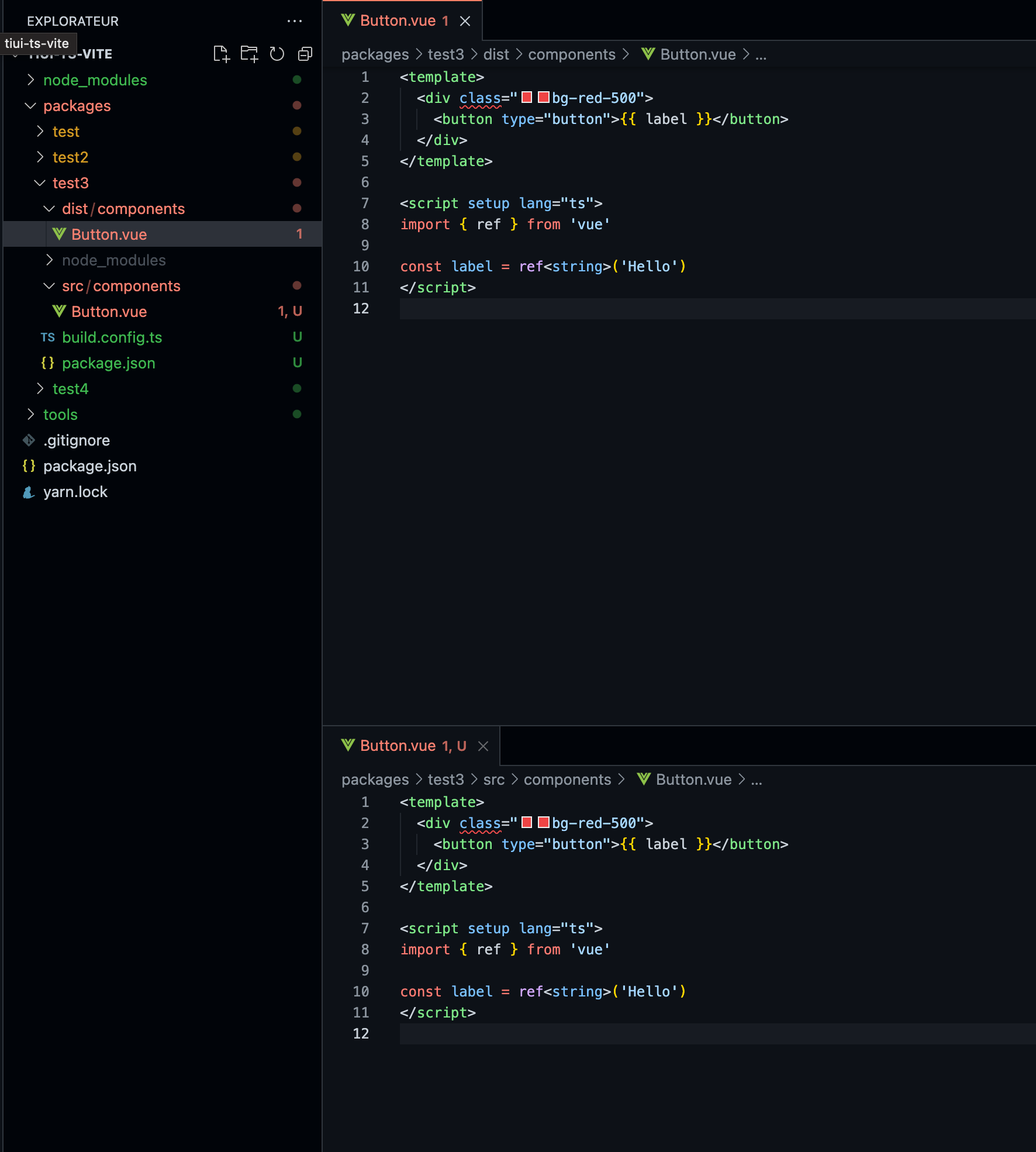
Task: Click Vue icon in bottom editor tab
Action: (348, 745)
